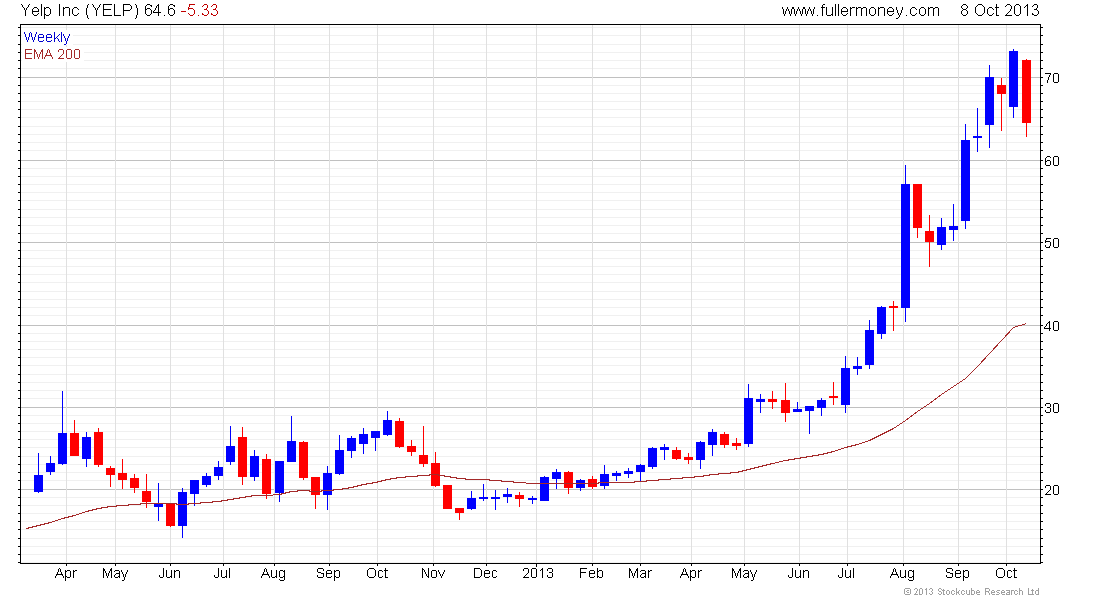Click the 'Nov' label on time axis
Viewport: 1100px width, 600px height.
[433, 574]
